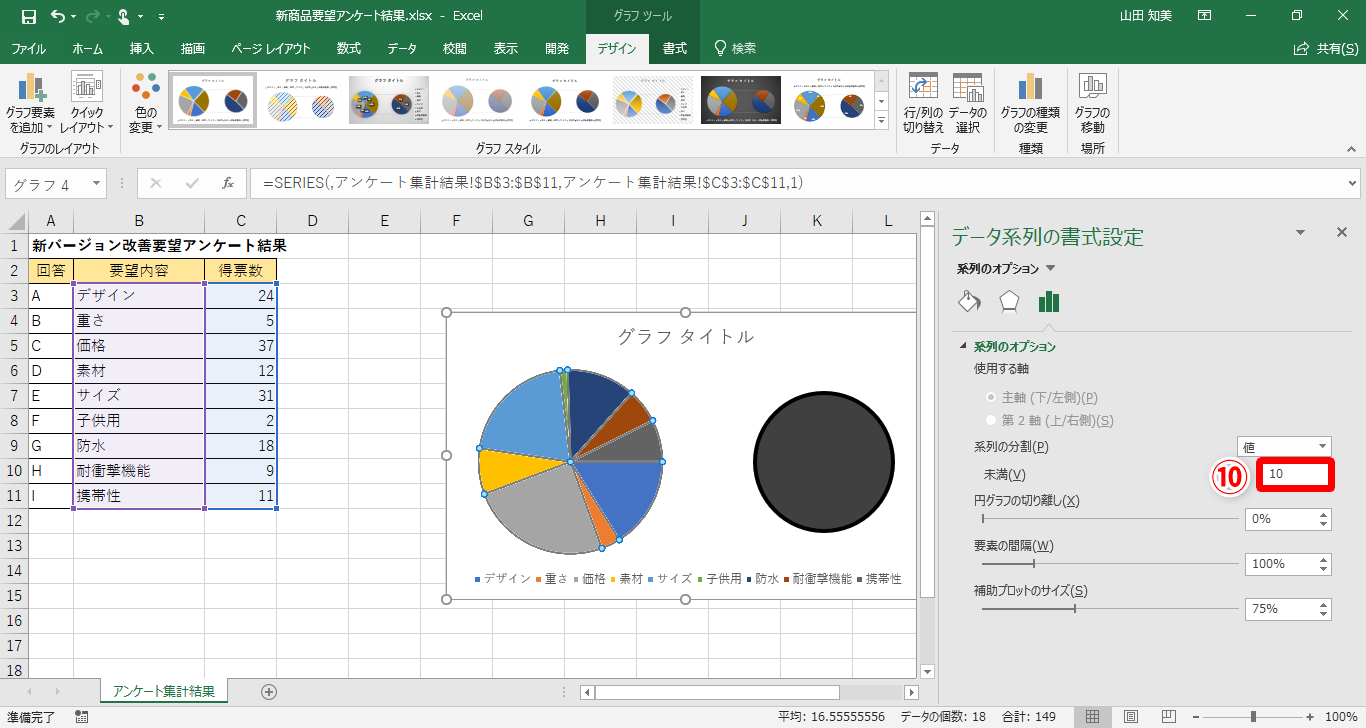Click the 検索 lightbulb search box
Screen dimensions: 1366x728
click(735, 48)
